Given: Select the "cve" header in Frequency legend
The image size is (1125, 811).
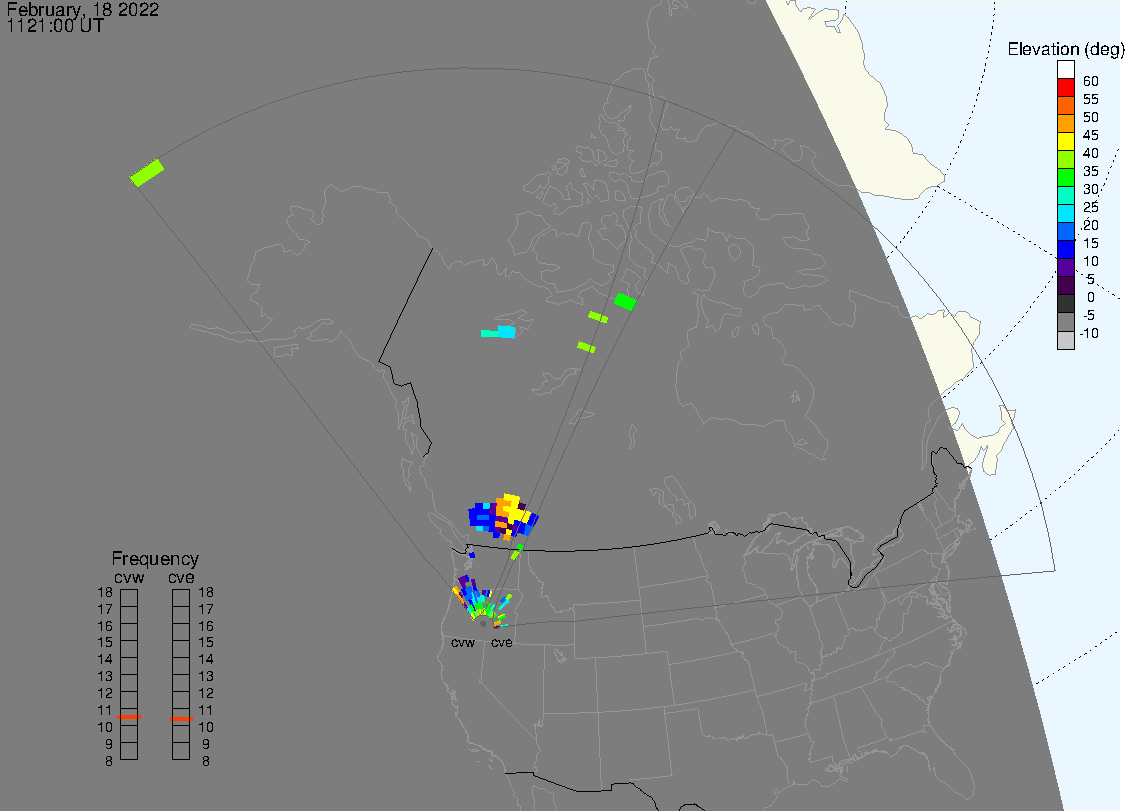Looking at the screenshot, I should [x=182, y=577].
